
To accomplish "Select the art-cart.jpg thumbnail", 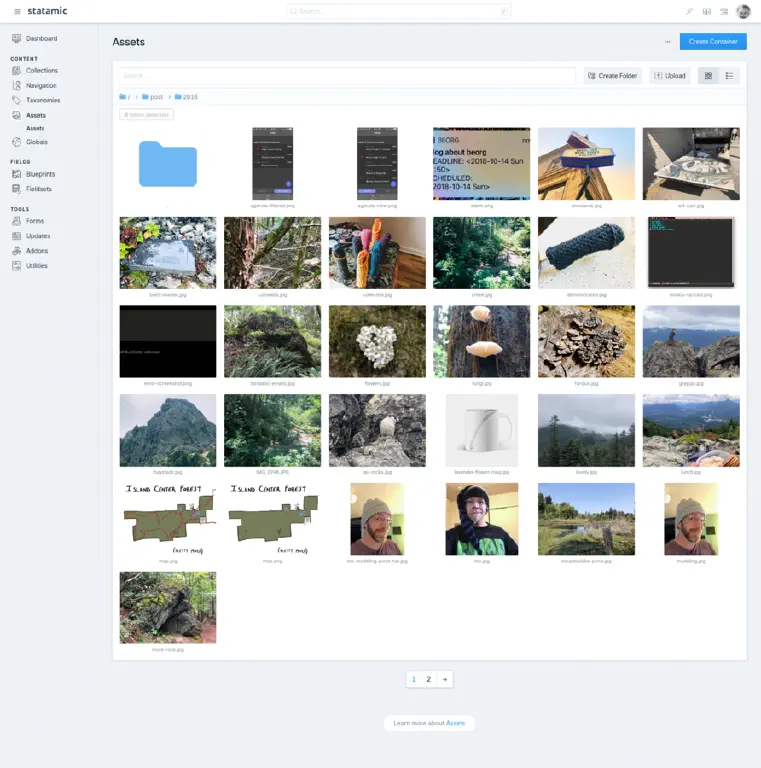I will tap(691, 164).
